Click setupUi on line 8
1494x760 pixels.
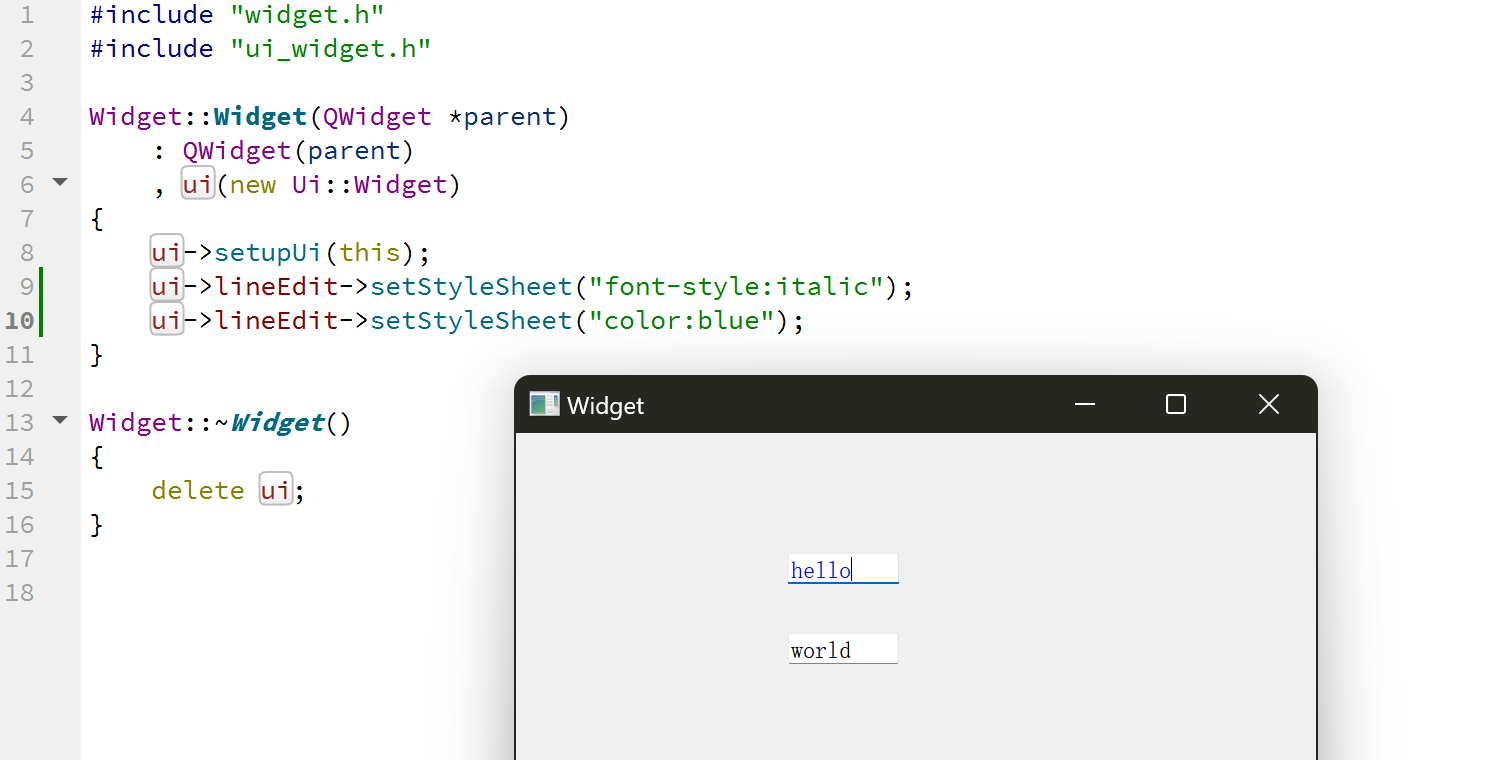268,253
